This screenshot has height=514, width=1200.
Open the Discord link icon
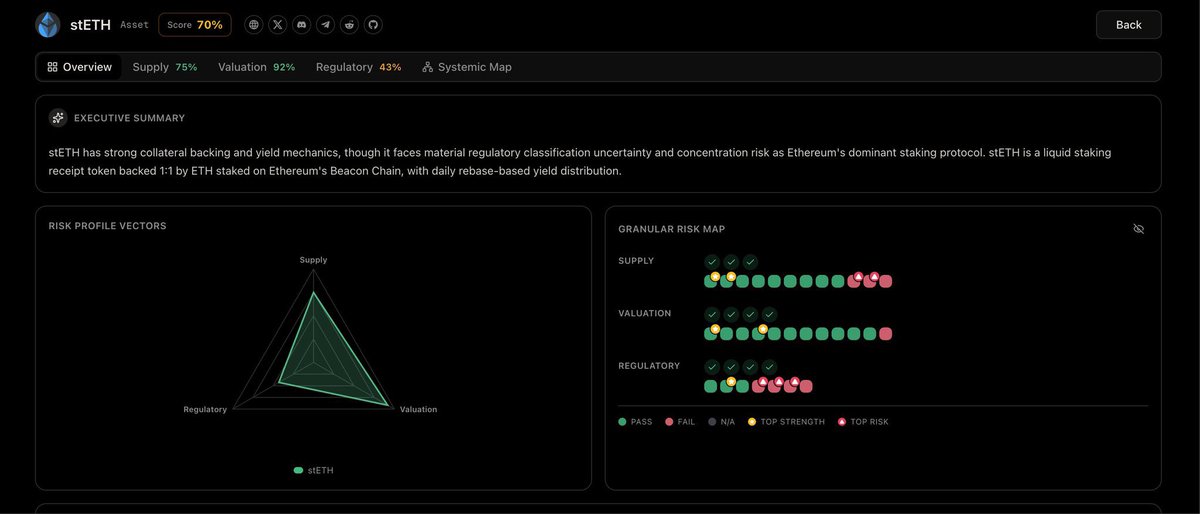pos(301,24)
